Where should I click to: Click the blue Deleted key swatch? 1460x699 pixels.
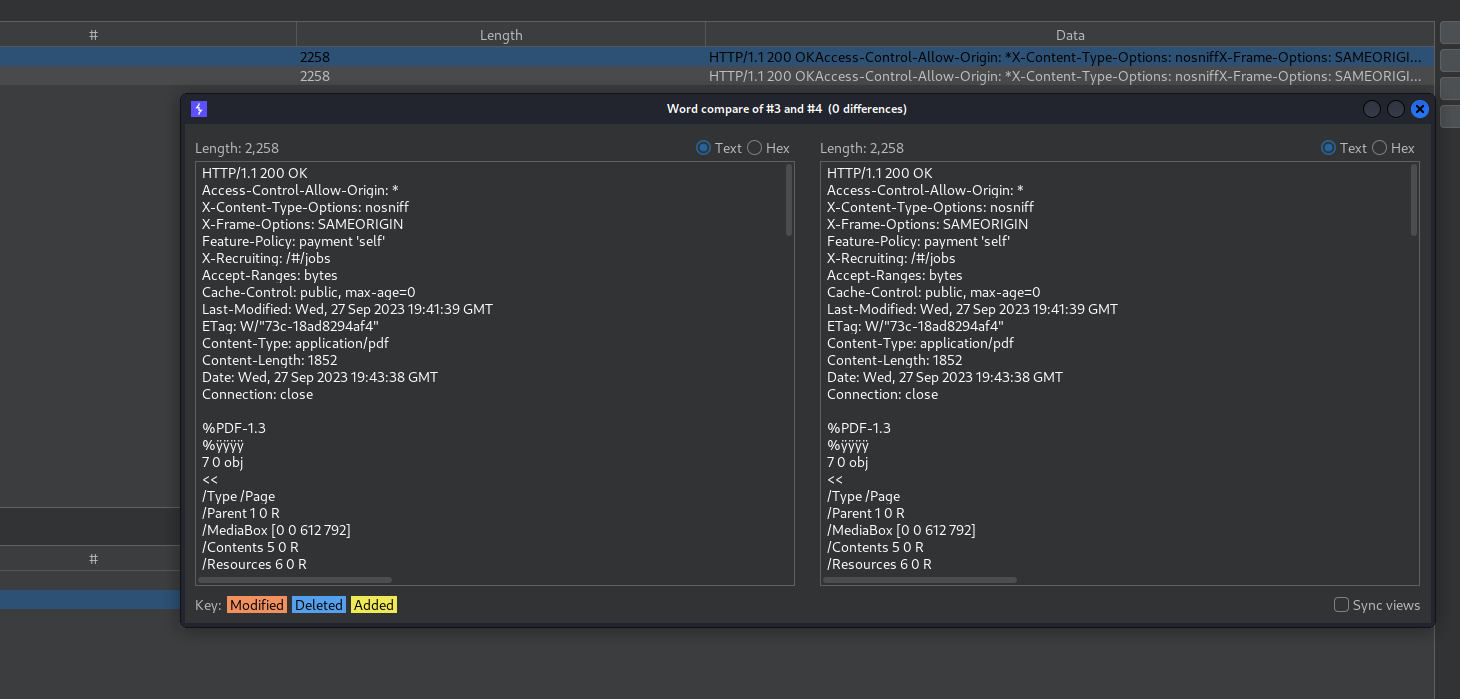click(x=319, y=605)
